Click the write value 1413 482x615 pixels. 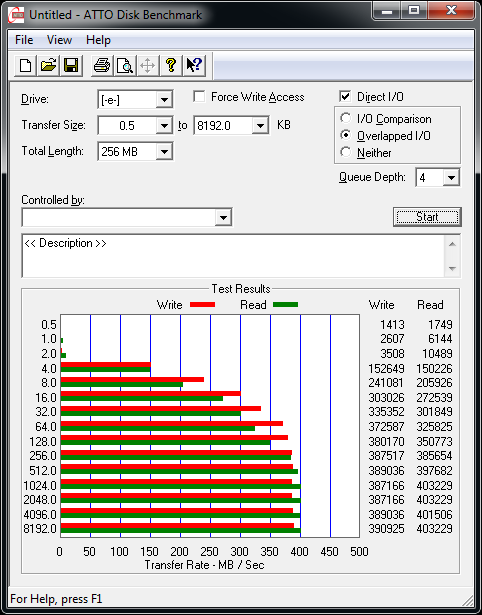tap(392, 325)
